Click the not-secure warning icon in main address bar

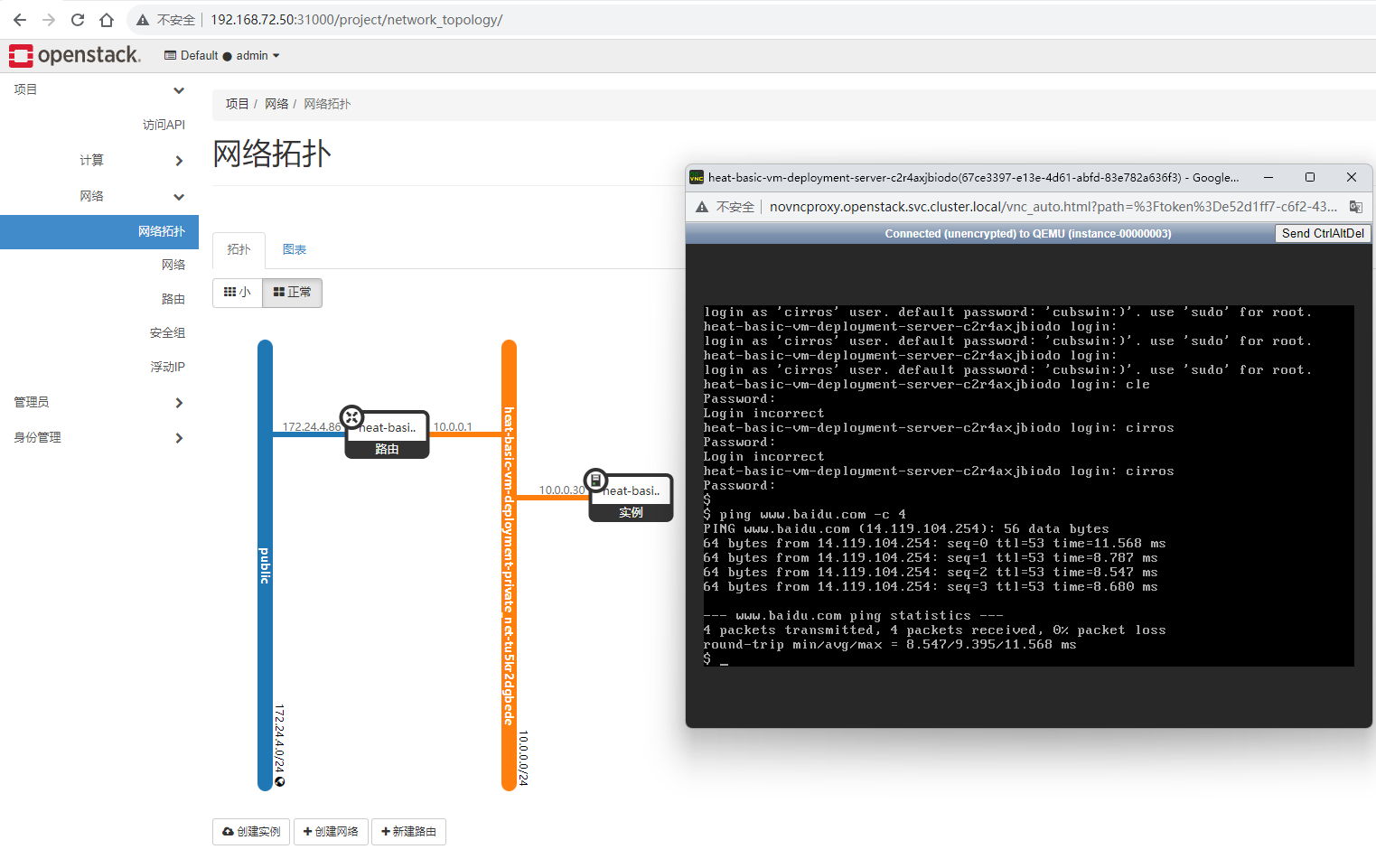[143, 20]
